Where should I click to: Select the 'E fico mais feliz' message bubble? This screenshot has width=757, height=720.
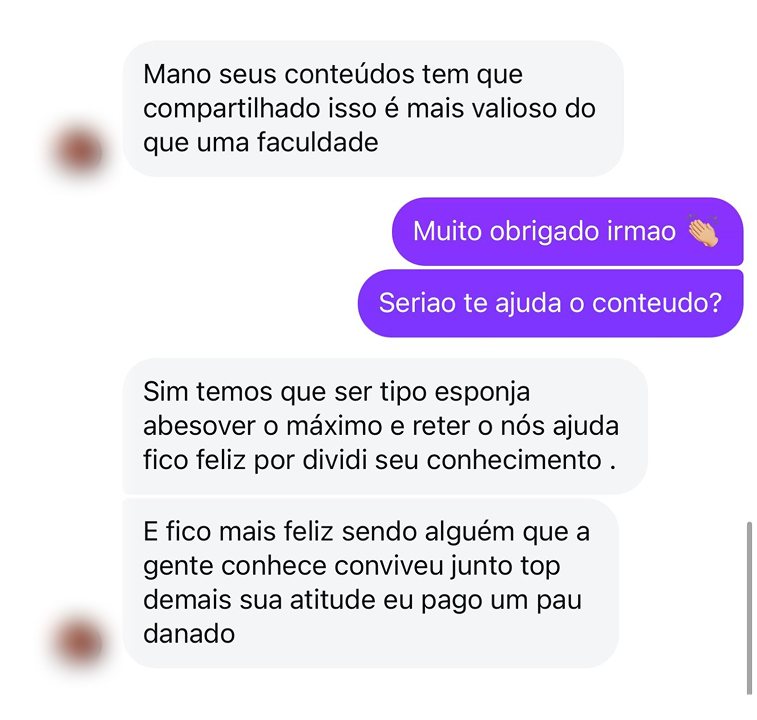[x=370, y=583]
